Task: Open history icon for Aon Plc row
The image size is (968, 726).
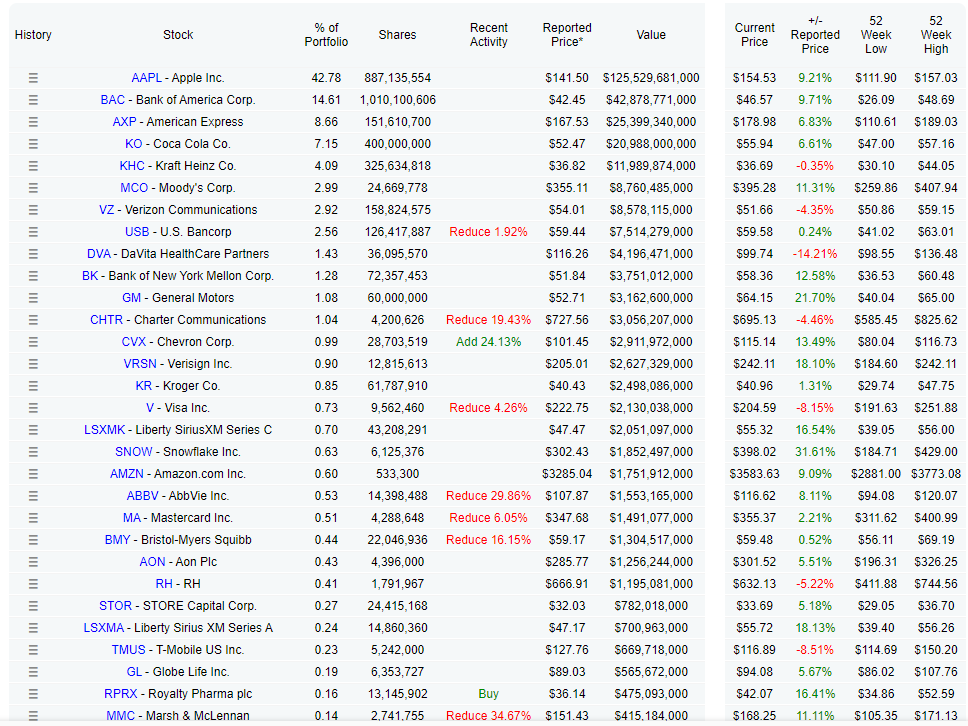Action: click(x=33, y=562)
